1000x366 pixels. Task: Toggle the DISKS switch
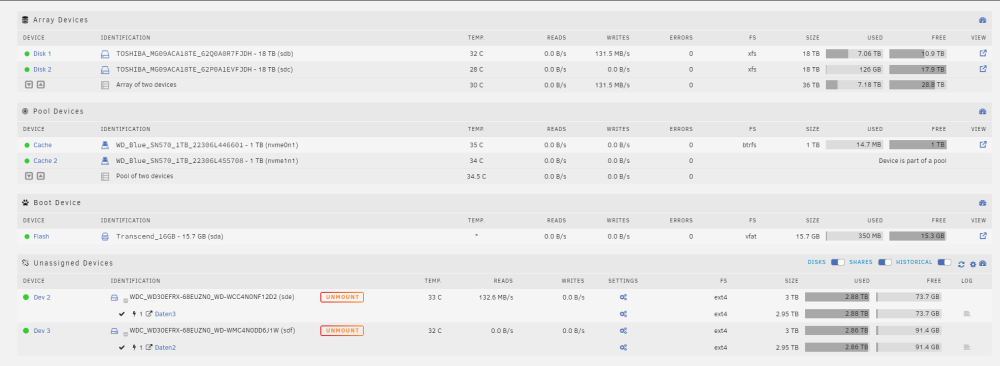(837, 263)
